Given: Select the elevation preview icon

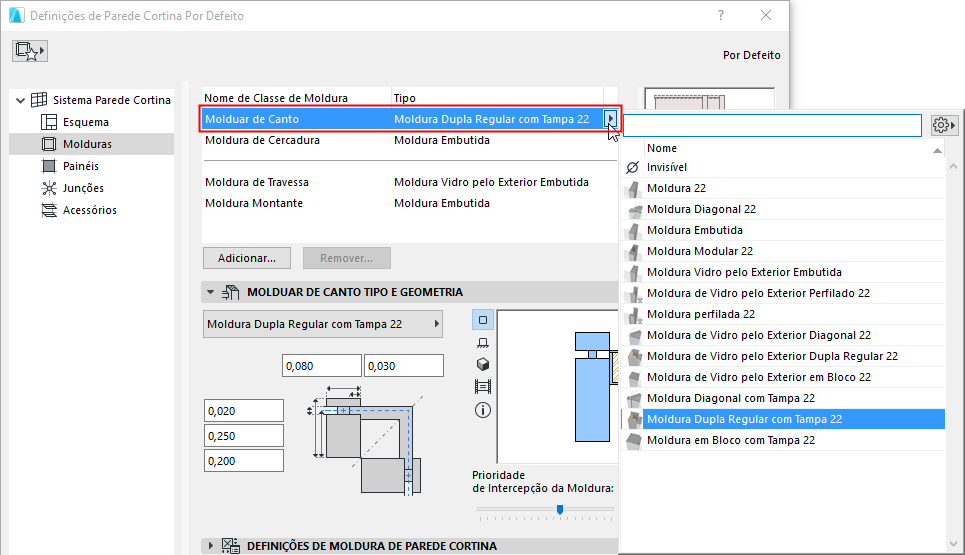Looking at the screenshot, I should point(483,386).
